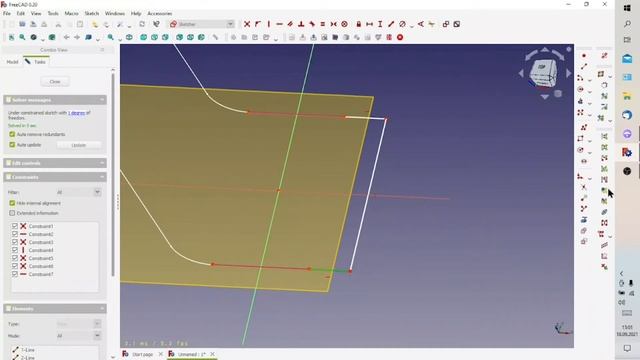Open the Macro menu
The height and width of the screenshot is (360, 640).
[71, 13]
